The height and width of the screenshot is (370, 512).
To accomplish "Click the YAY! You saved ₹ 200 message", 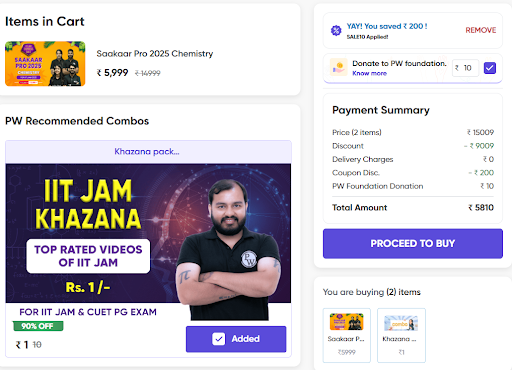I will pyautogui.click(x=387, y=26).
